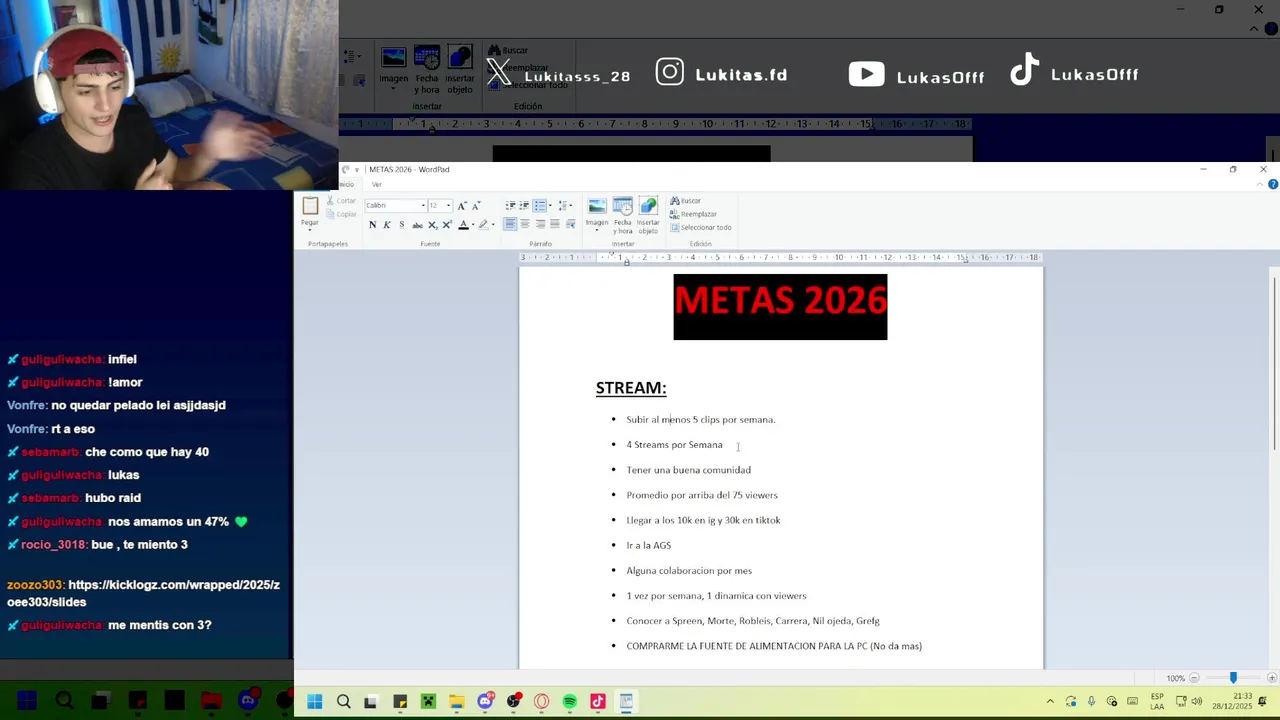
Task: Toggle strikethrough (abc) formatting
Action: pyautogui.click(x=418, y=225)
